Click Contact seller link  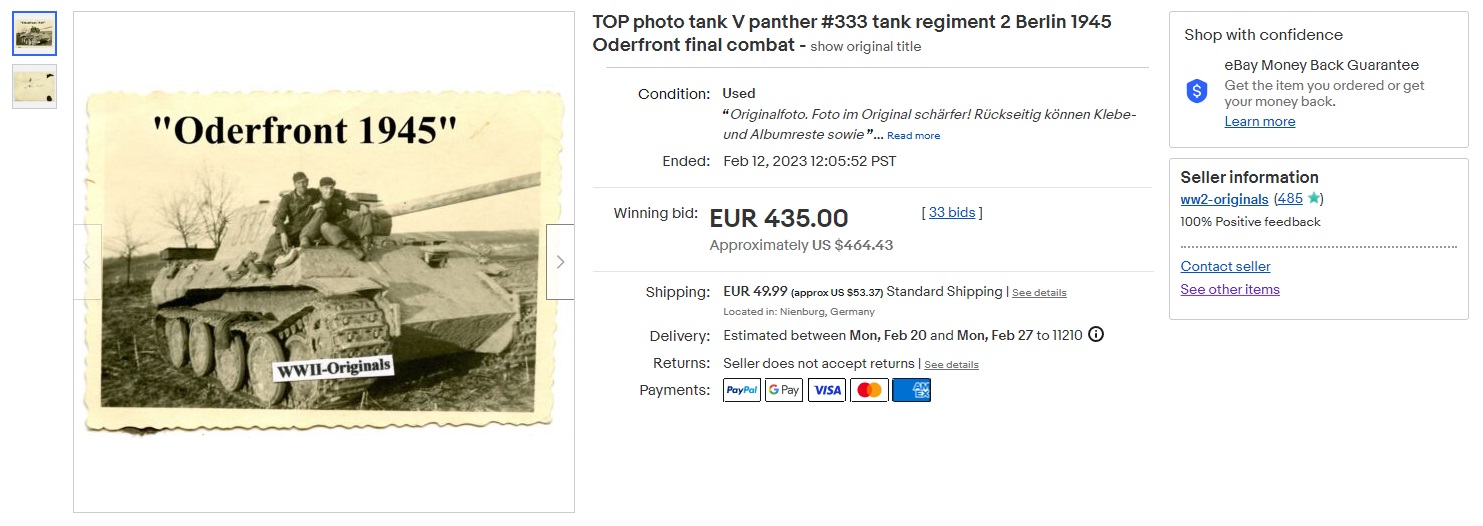(1225, 266)
